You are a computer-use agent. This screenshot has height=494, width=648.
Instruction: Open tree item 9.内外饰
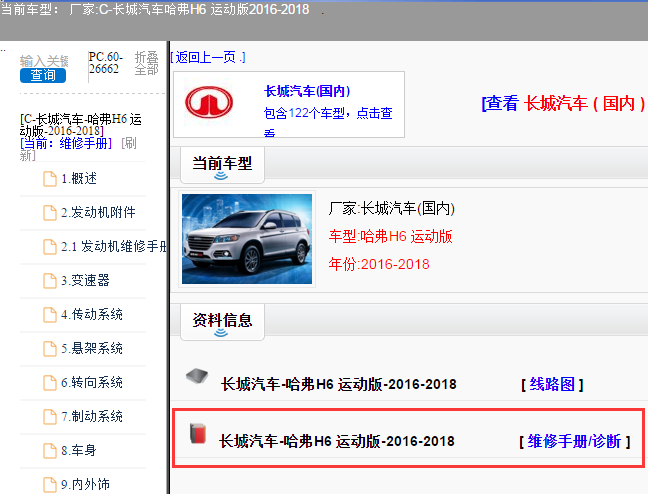click(86, 484)
